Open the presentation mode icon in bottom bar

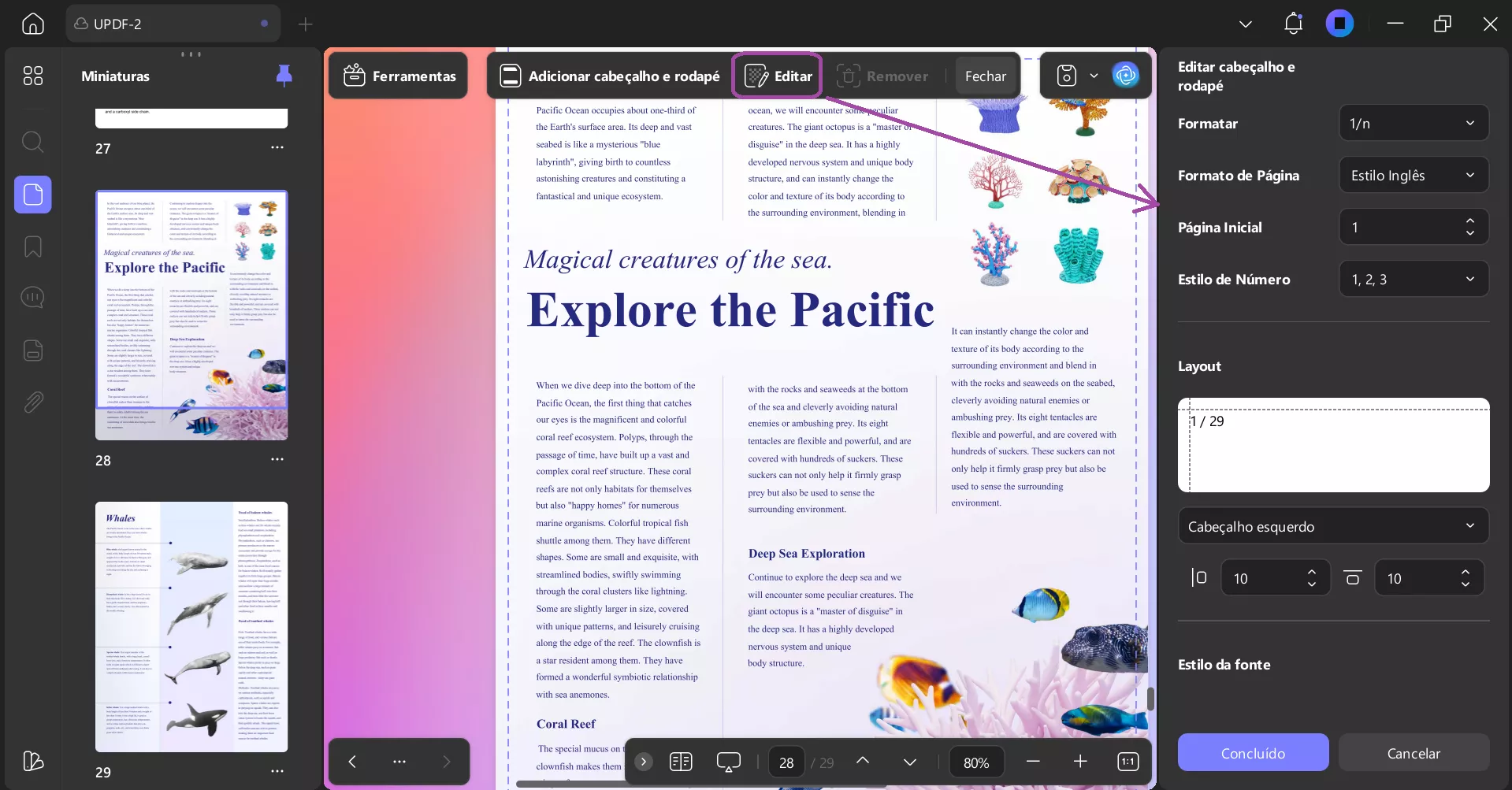pyautogui.click(x=728, y=762)
